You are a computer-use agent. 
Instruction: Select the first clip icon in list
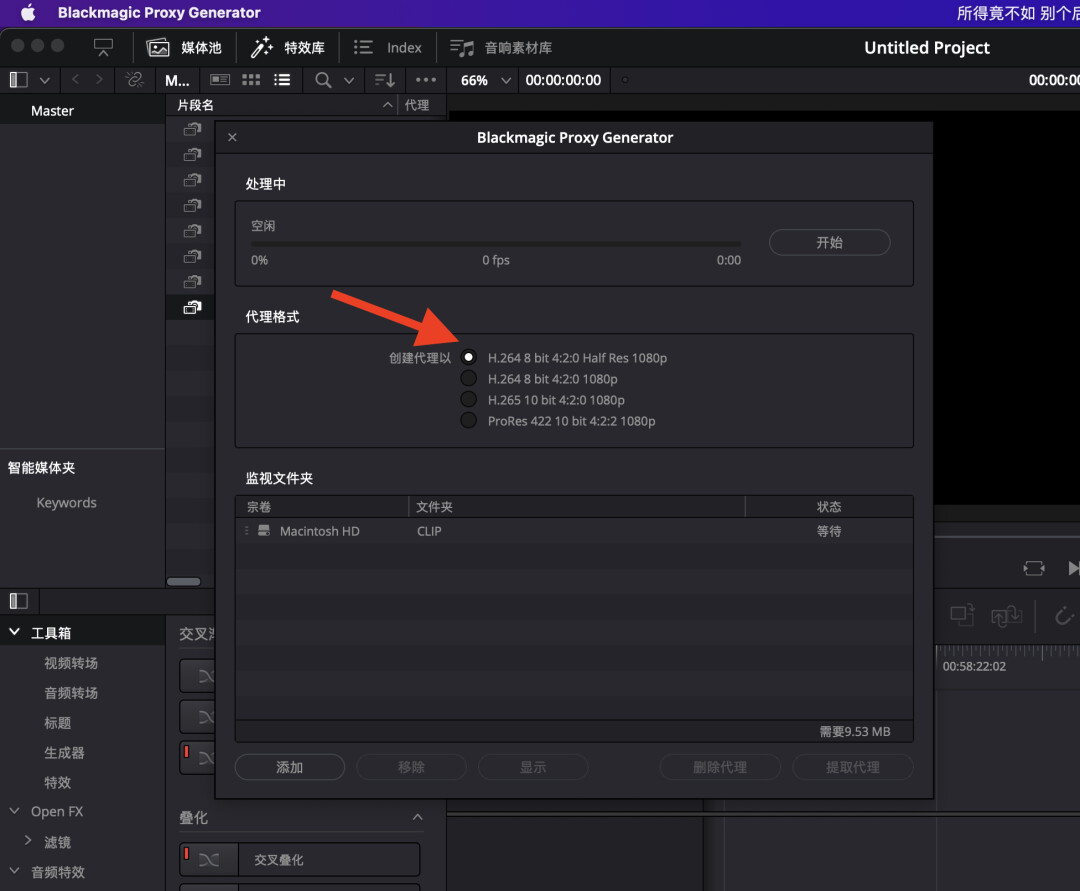(192, 129)
